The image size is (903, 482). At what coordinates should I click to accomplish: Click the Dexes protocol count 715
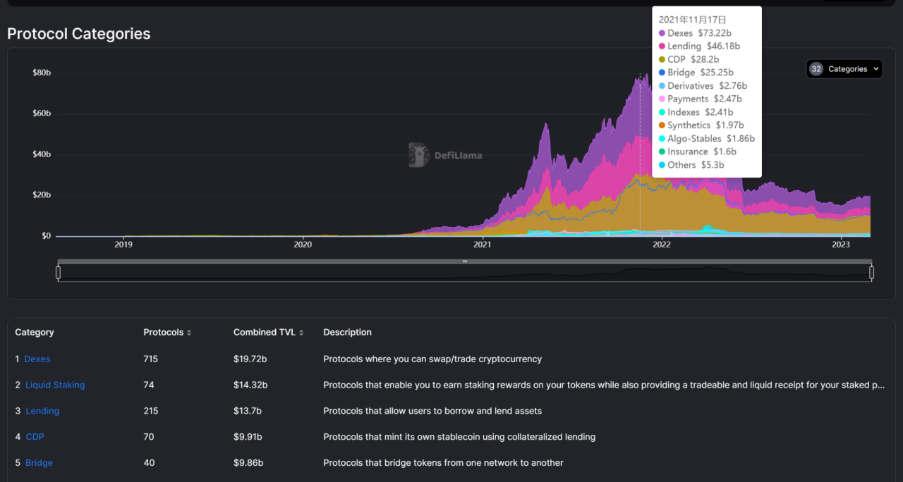pyautogui.click(x=150, y=359)
